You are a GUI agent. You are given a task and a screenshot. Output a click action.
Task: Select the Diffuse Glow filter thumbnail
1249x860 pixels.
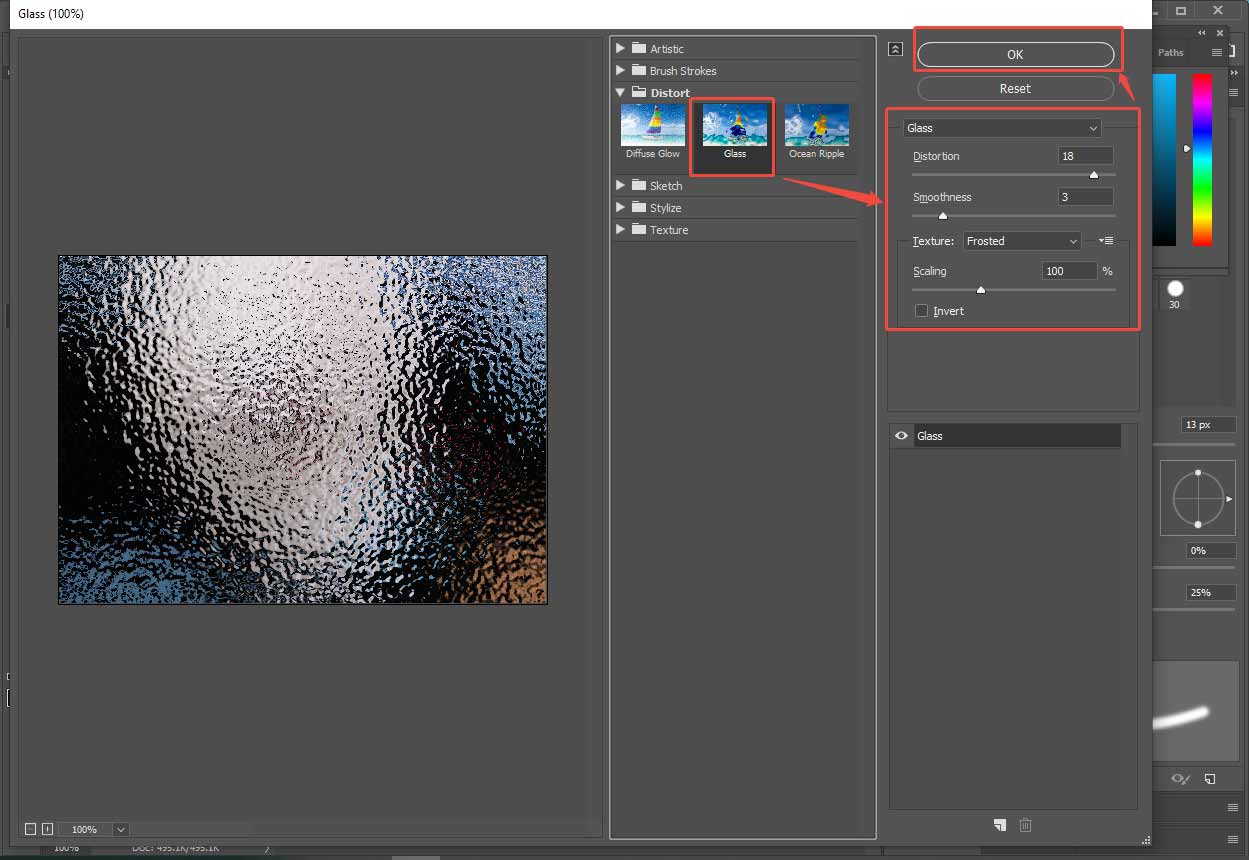(652, 124)
